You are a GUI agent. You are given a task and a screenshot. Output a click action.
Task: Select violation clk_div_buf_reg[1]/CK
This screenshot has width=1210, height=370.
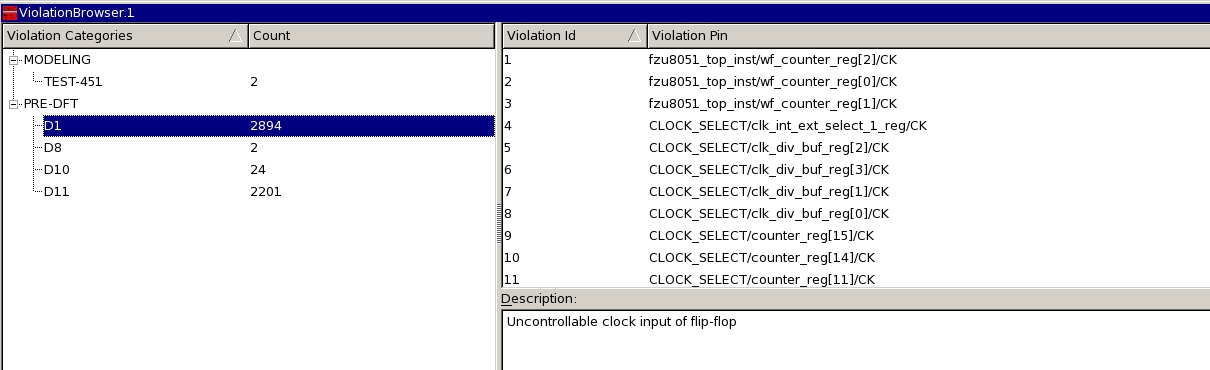769,192
